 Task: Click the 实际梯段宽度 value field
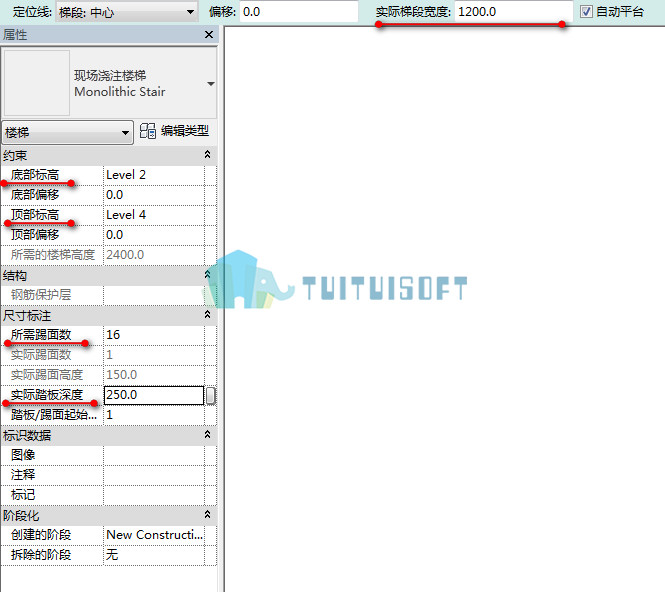[x=514, y=11]
